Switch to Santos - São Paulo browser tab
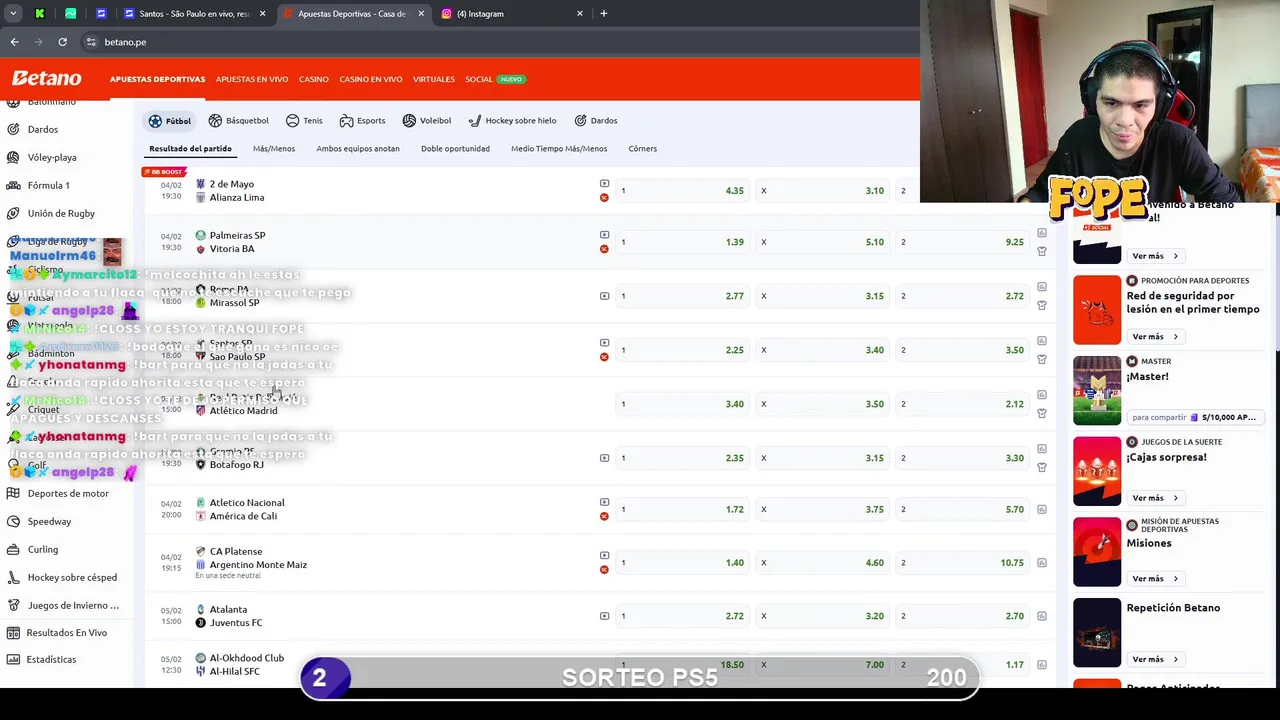Screen dimensions: 1280x720 pyautogui.click(x=195, y=13)
